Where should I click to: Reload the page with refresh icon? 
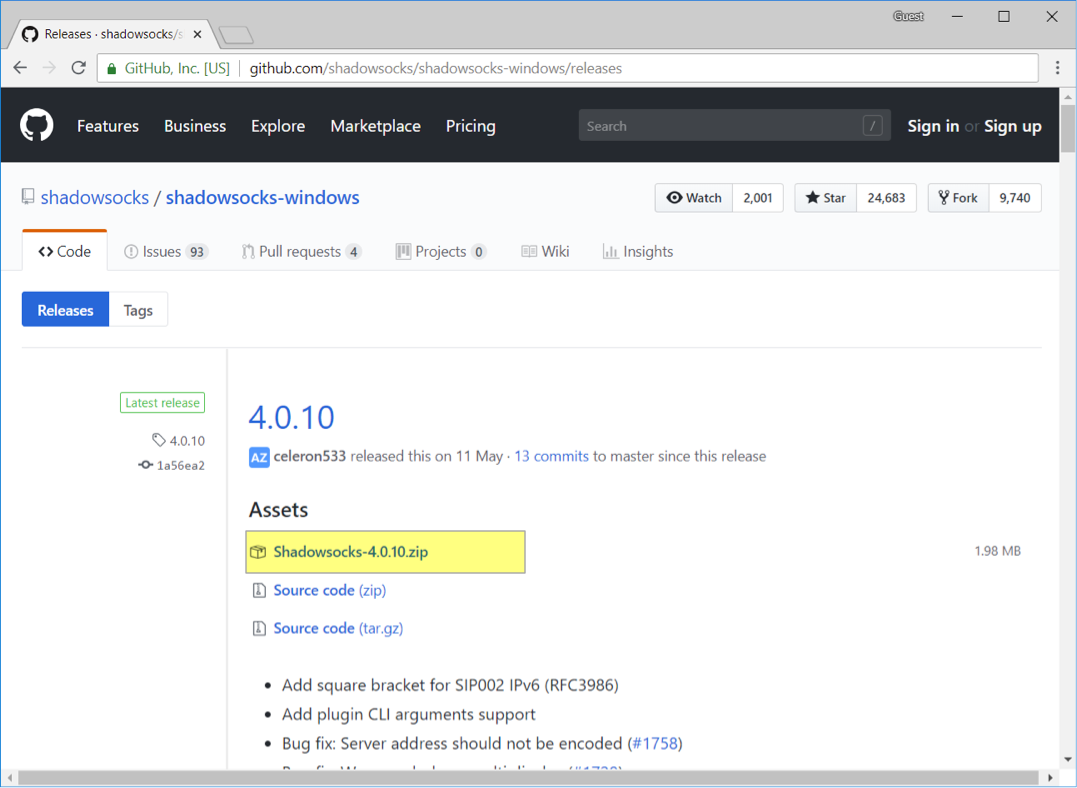[78, 67]
